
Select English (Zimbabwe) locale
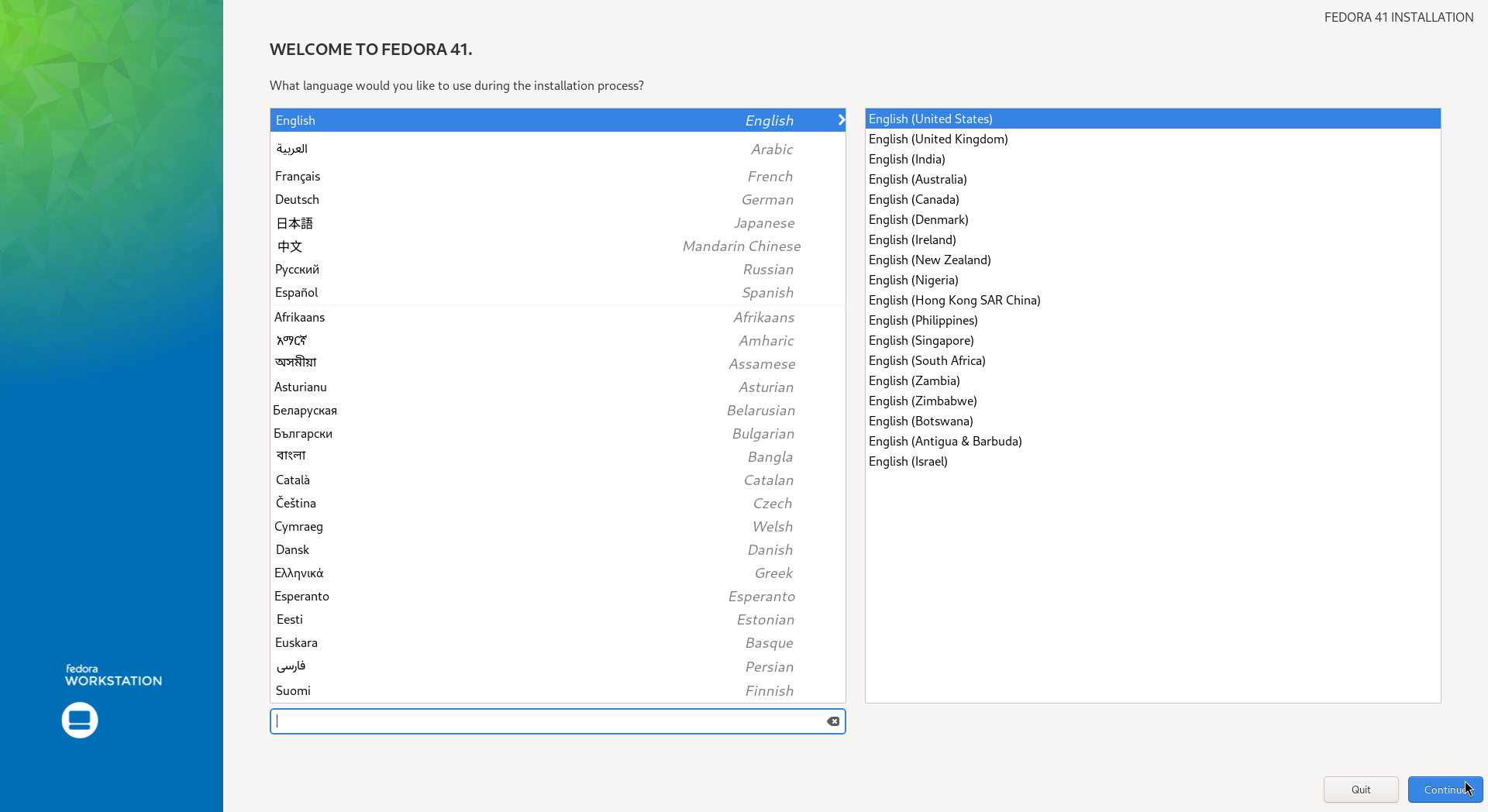pyautogui.click(x=1152, y=401)
